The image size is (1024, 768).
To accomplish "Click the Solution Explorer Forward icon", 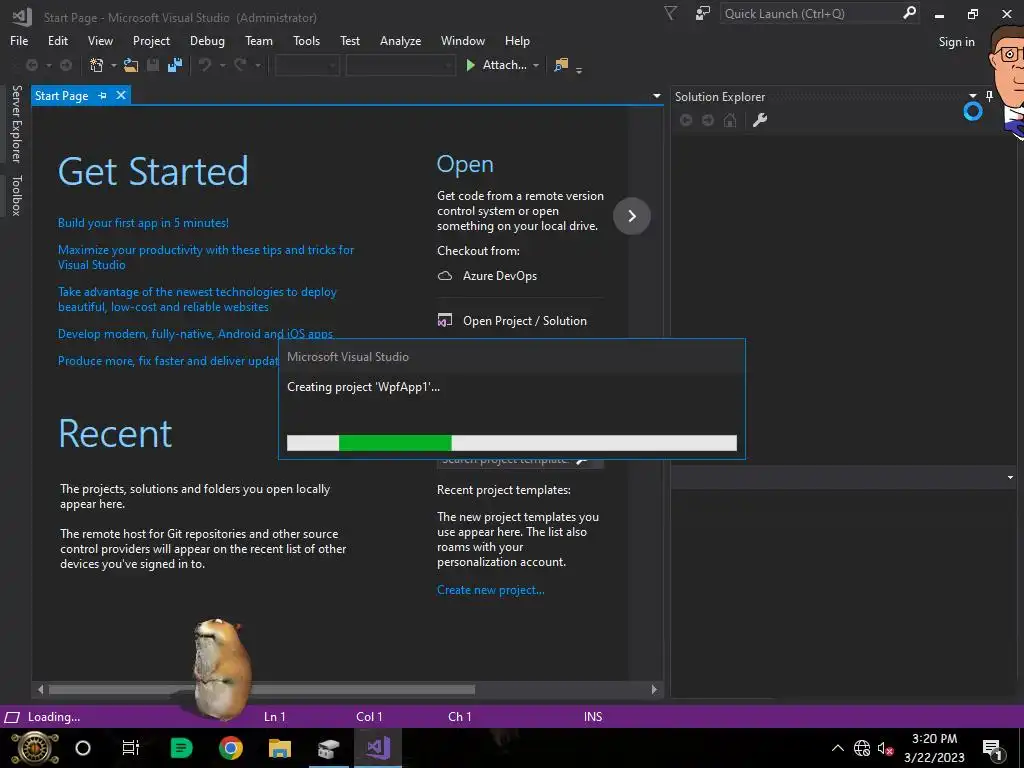I will tap(708, 120).
